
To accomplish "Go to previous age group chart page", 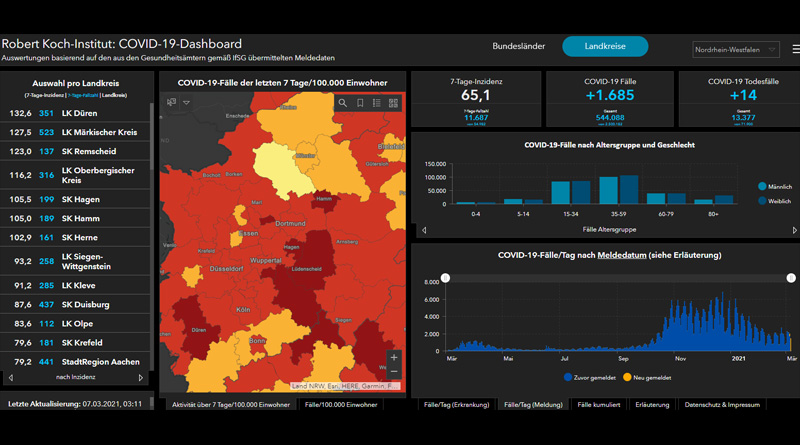I will 424,230.
